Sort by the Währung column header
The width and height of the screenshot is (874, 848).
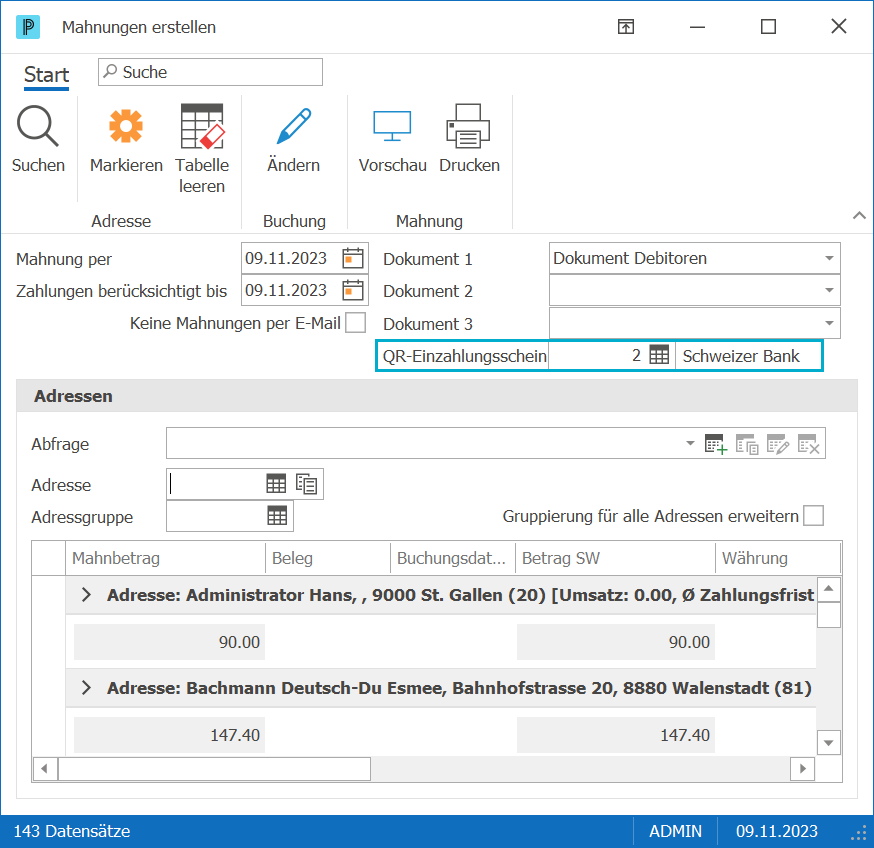(778, 558)
